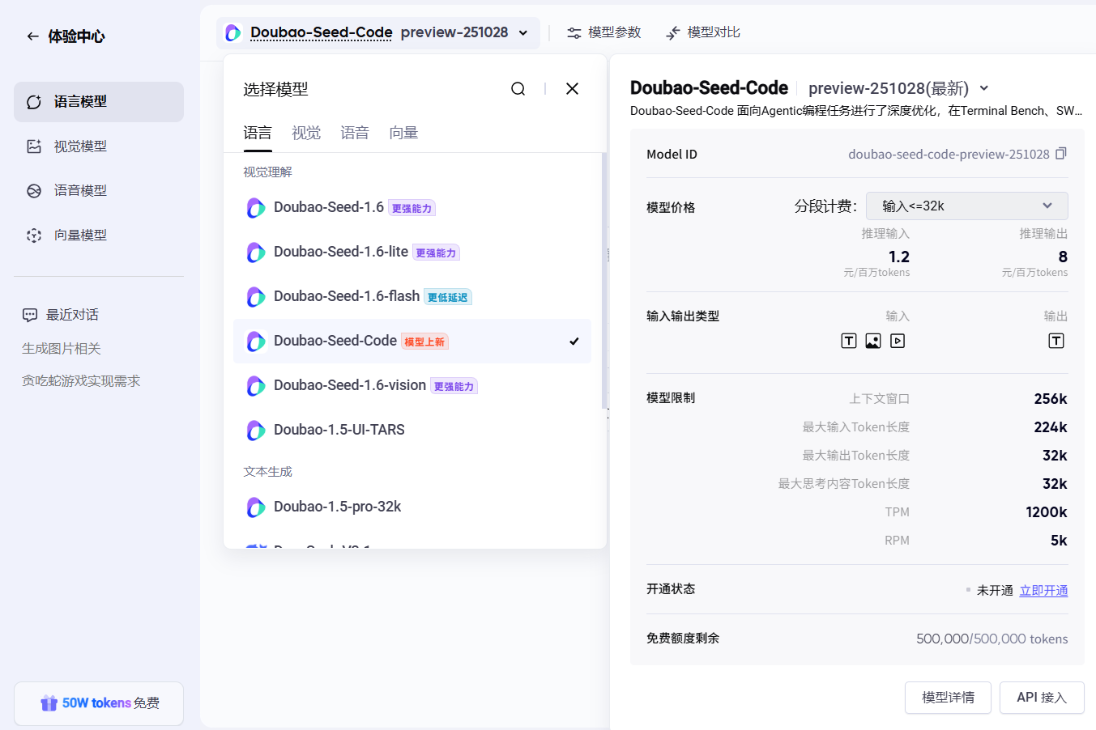Select Doubao-Seed-1.6-vision model
This screenshot has height=730, width=1096.
point(412,385)
